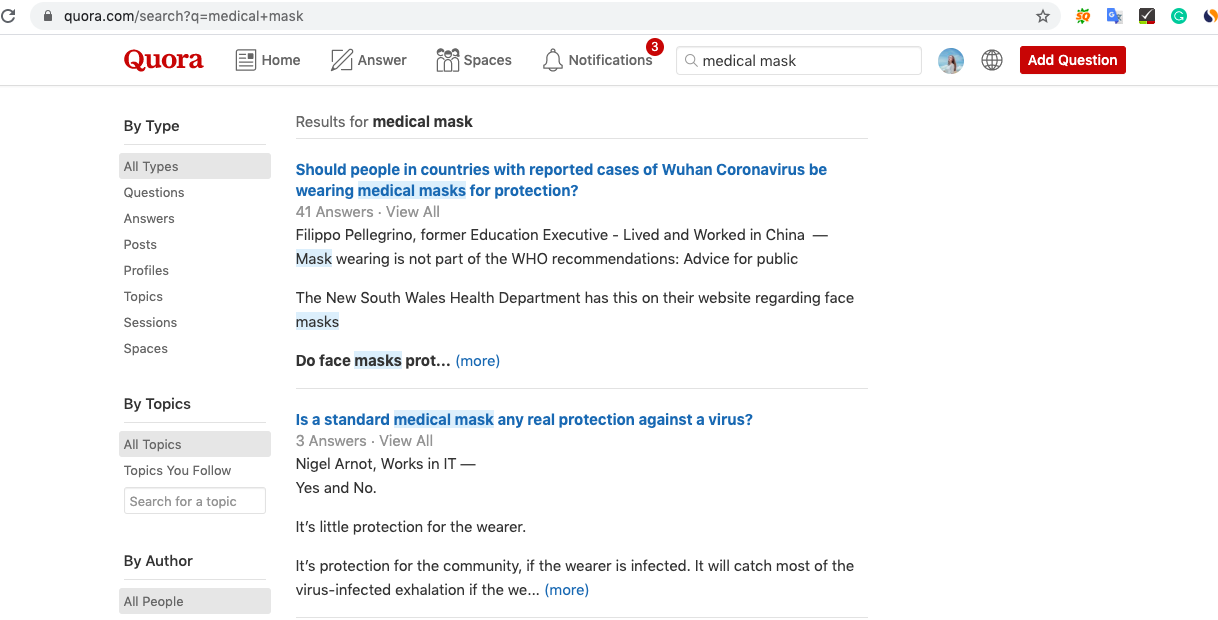Click the New South Wales Health Department sentence
This screenshot has height=620, width=1218.
[575, 310]
